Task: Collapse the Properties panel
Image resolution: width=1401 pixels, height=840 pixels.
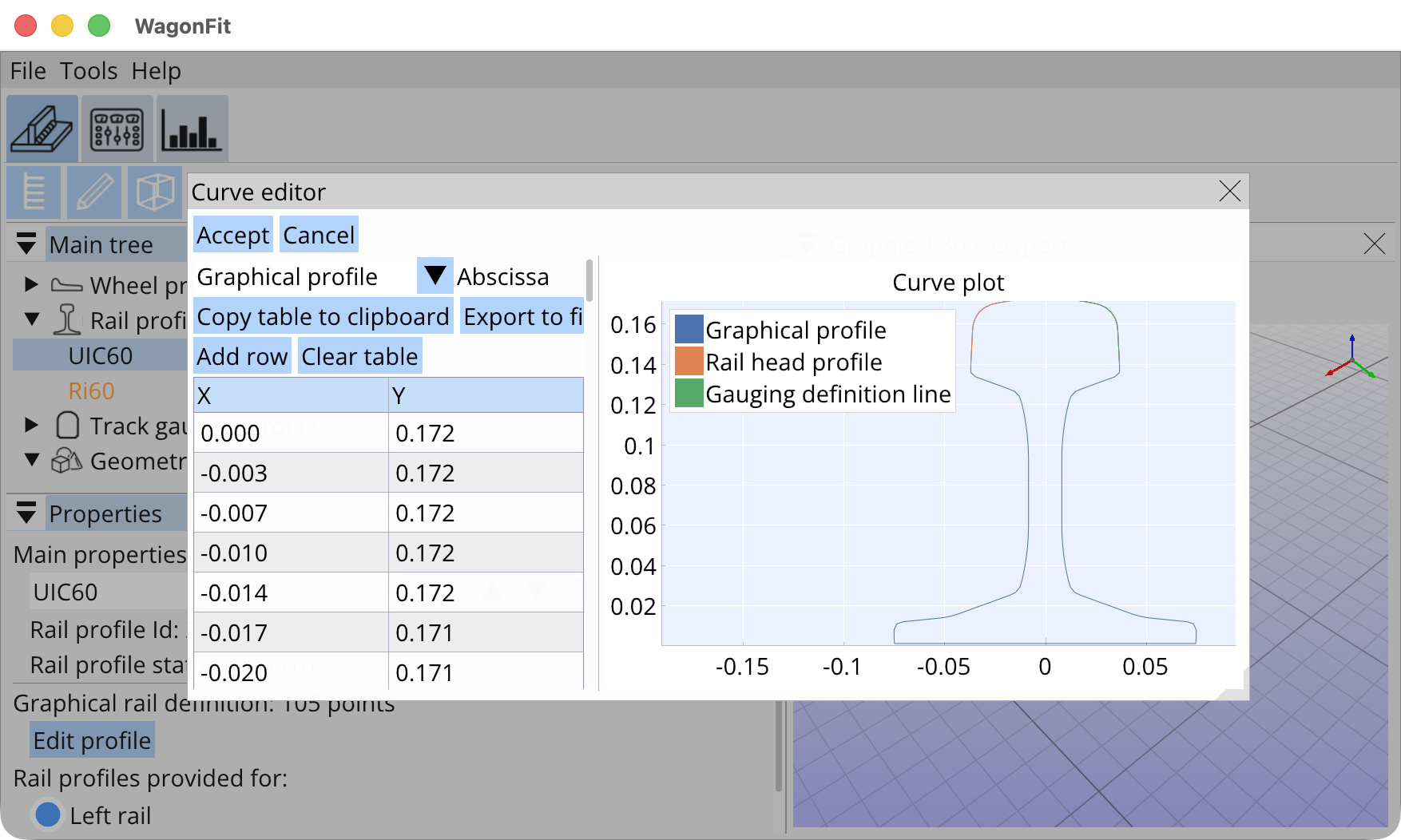Action: [26, 513]
